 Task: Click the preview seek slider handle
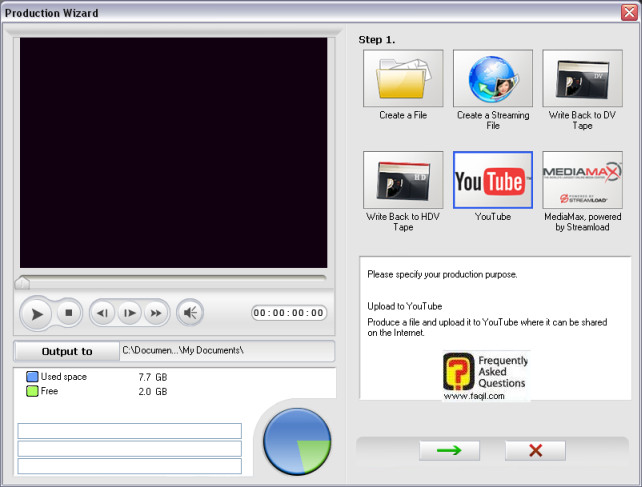[x=22, y=283]
